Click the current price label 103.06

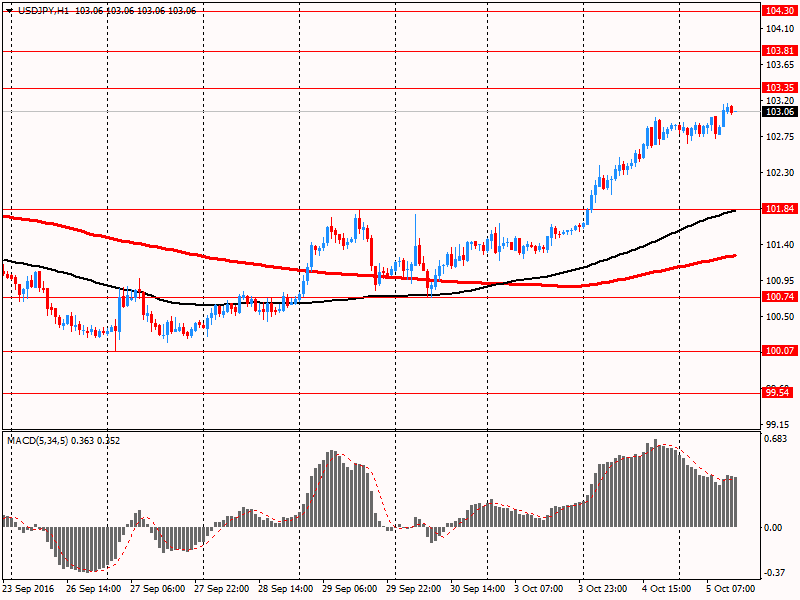(x=780, y=112)
